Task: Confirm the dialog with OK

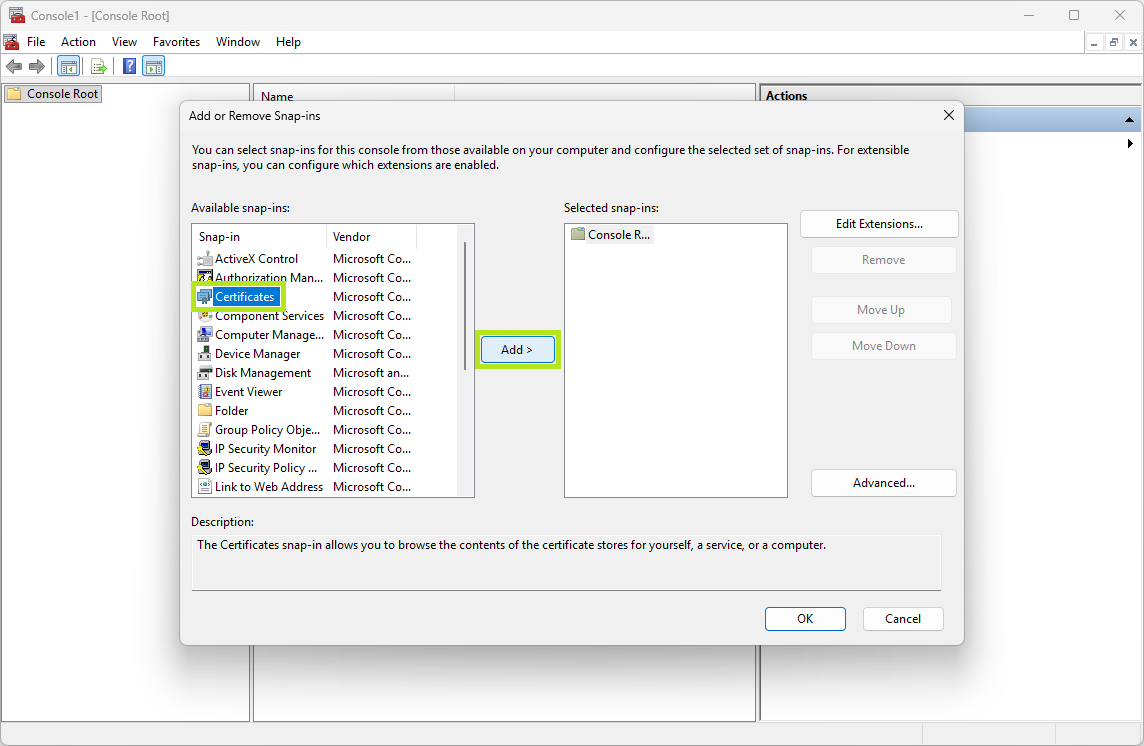Action: 805,618
